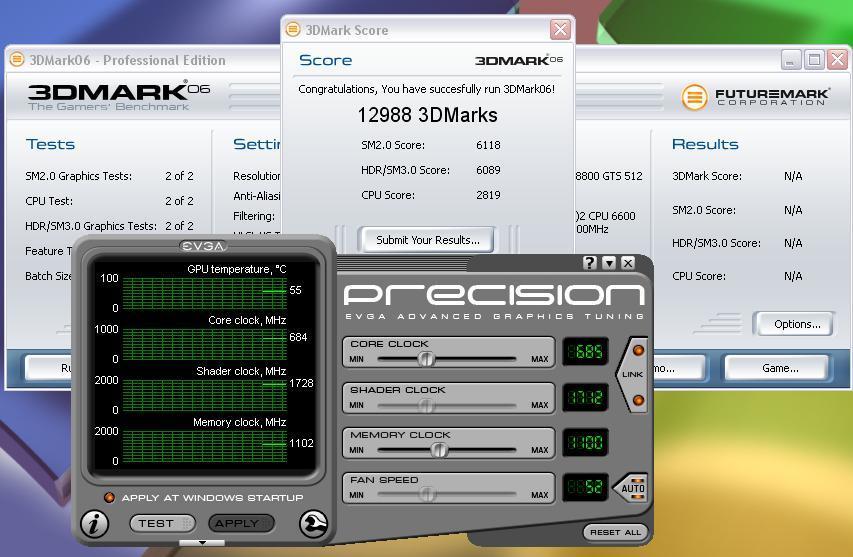Image resolution: width=853 pixels, height=557 pixels.
Task: Click CPU Test row in Tests
Action: (x=109, y=201)
